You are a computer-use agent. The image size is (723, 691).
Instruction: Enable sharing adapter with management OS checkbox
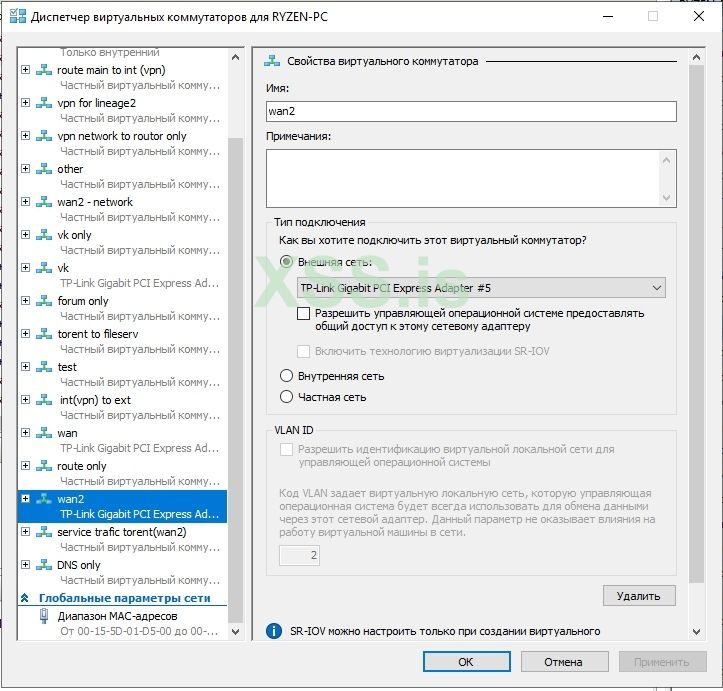pyautogui.click(x=303, y=313)
